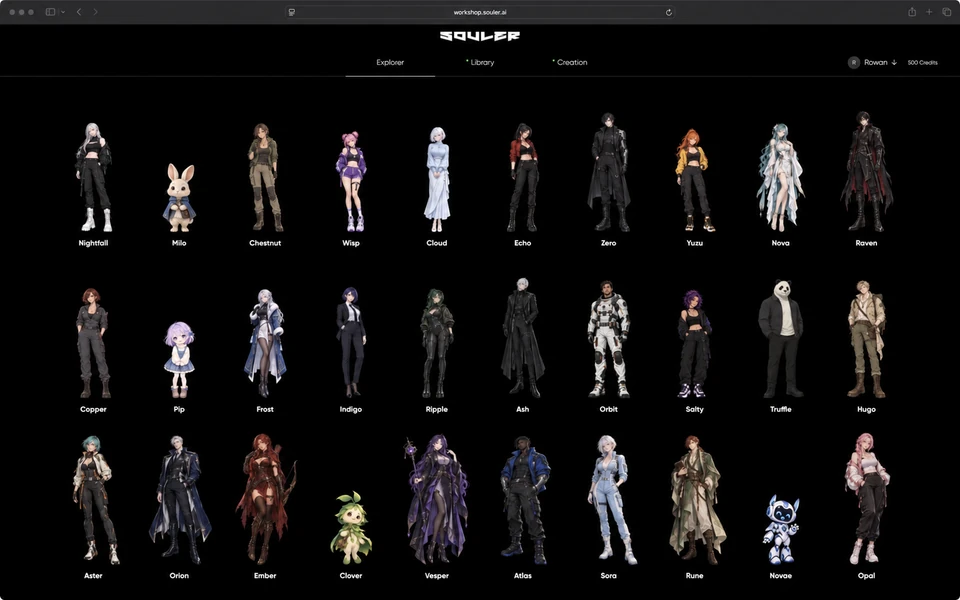
Task: Select the Ember archer character
Action: point(266,500)
